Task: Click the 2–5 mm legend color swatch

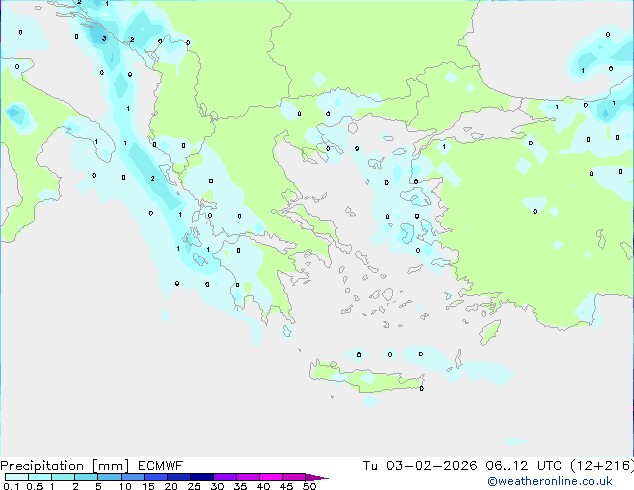Action: (86, 477)
